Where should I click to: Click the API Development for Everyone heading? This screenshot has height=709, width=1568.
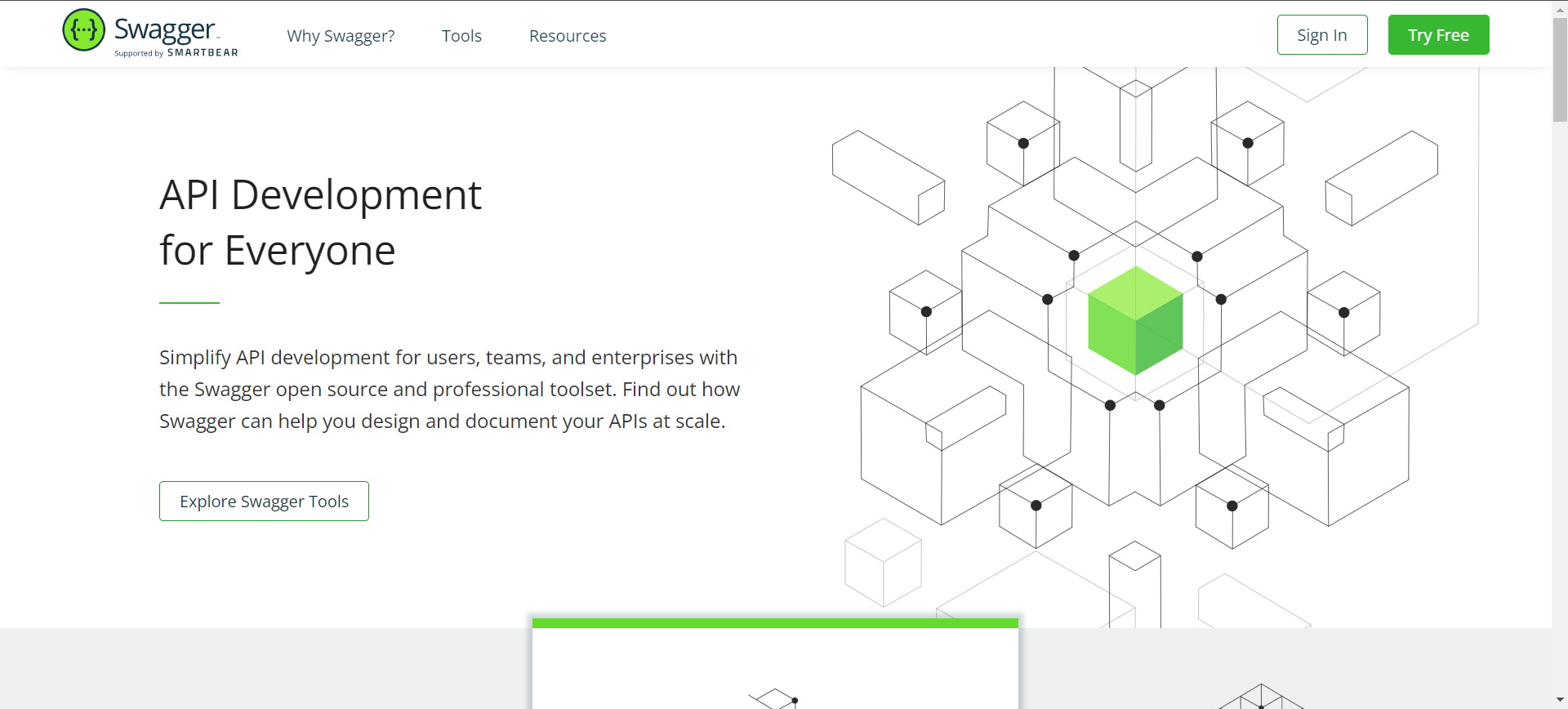point(320,222)
